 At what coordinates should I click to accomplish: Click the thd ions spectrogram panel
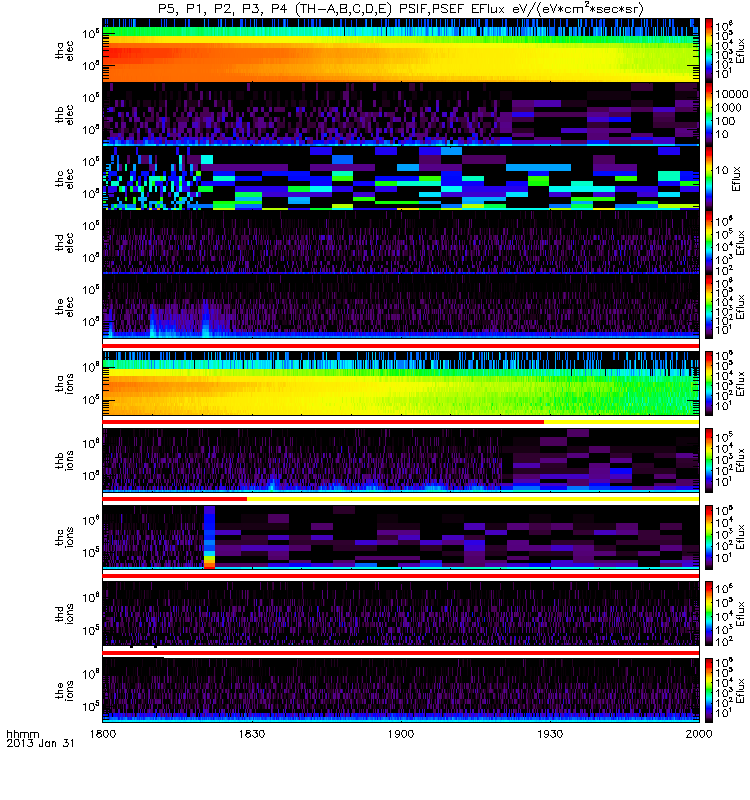click(x=401, y=614)
